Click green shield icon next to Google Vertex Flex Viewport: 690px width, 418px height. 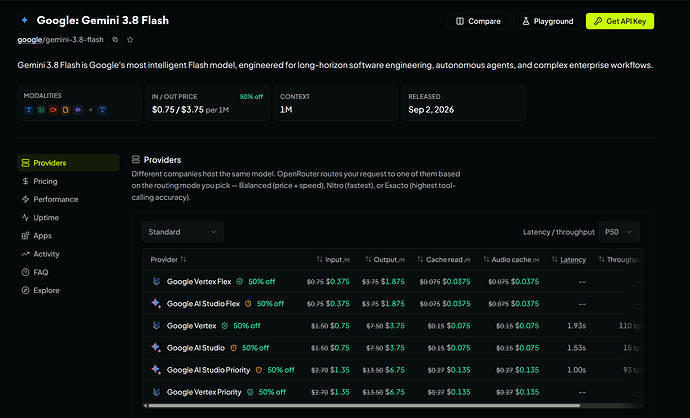click(240, 282)
